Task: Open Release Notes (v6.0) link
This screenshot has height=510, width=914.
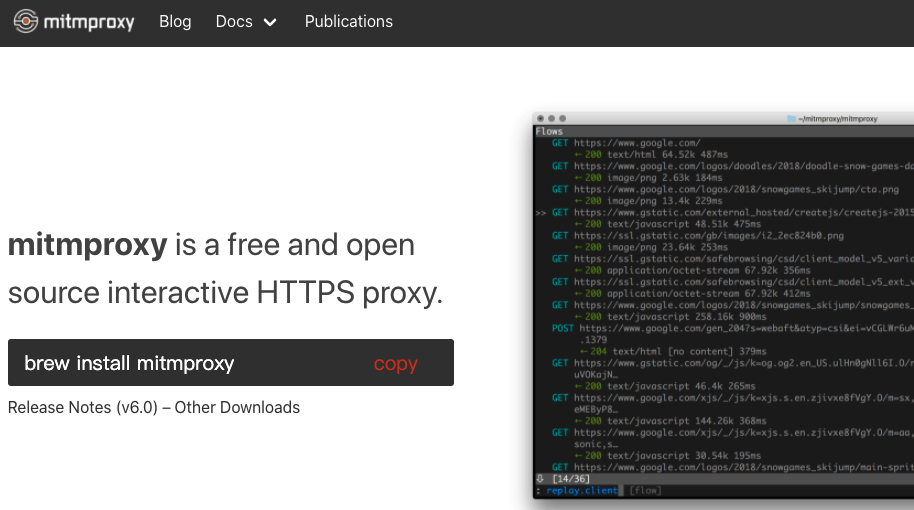Action: coord(83,407)
